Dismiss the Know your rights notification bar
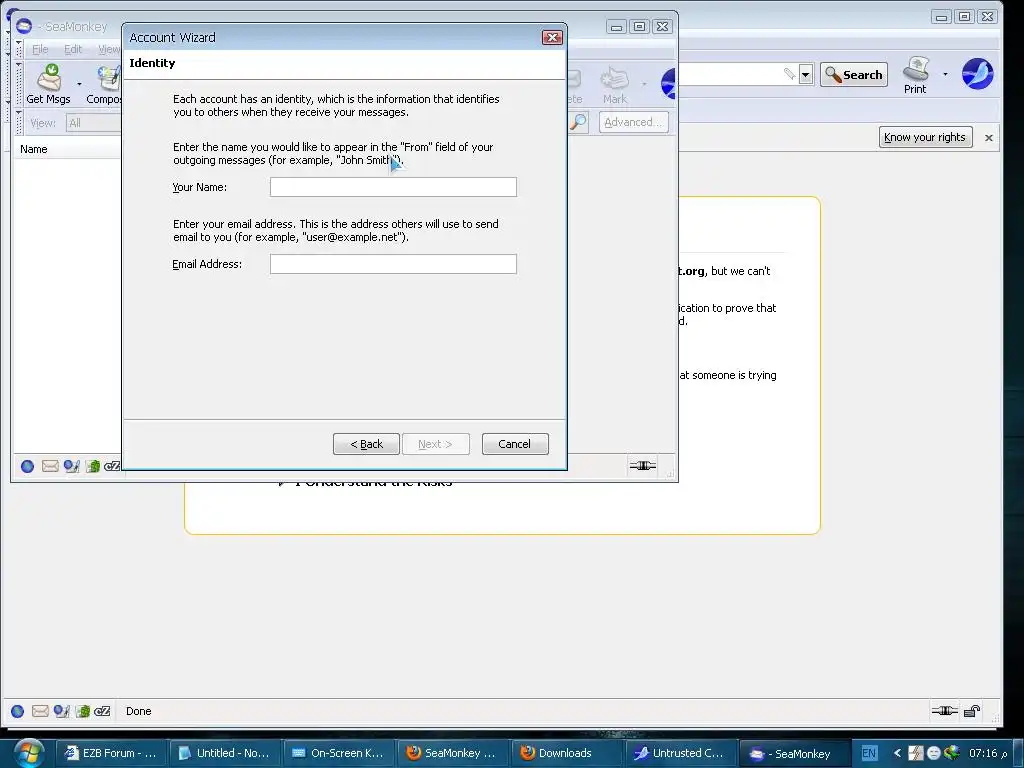The height and width of the screenshot is (768, 1024). (x=989, y=138)
